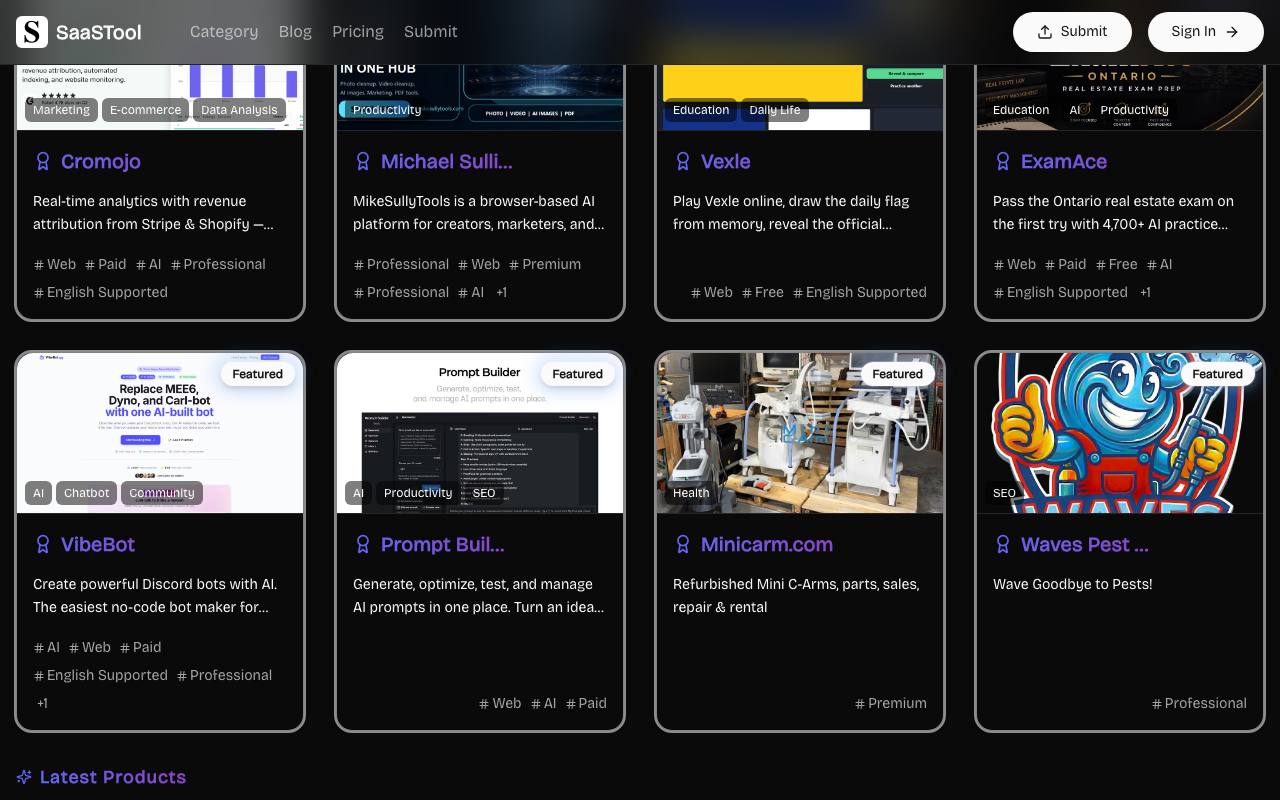Open the Waves Pest mascot thumbnail
Image resolution: width=1280 pixels, height=800 pixels.
[1120, 432]
